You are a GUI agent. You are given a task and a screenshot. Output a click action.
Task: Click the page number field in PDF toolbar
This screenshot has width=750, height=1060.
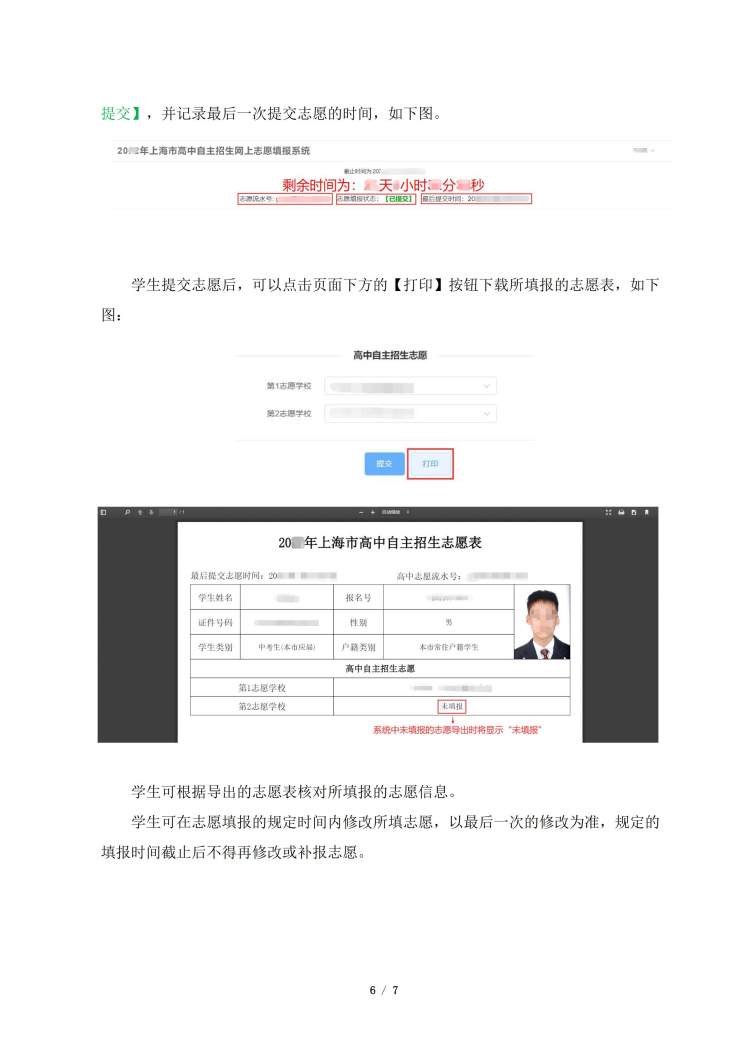coord(168,512)
